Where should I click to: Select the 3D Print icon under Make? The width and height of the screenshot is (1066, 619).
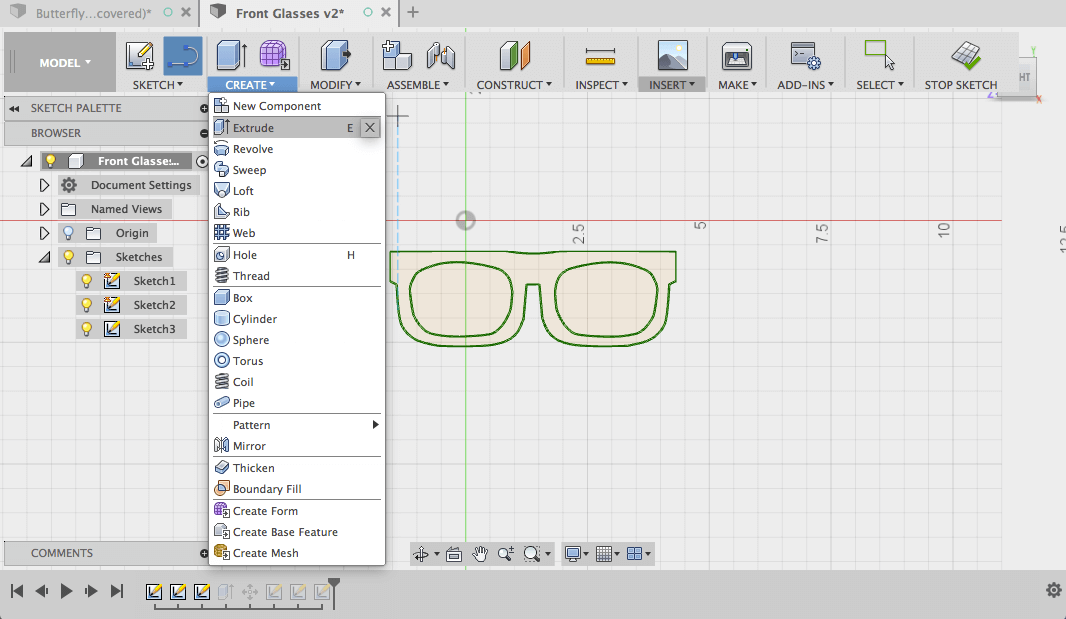(x=736, y=55)
